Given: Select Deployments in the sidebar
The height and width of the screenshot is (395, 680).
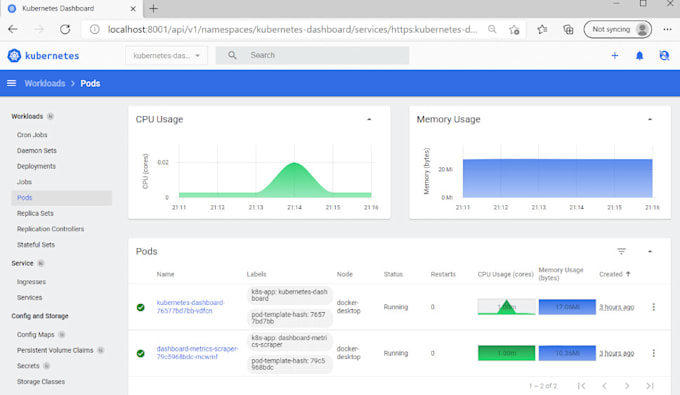Looking at the screenshot, I should (x=36, y=166).
